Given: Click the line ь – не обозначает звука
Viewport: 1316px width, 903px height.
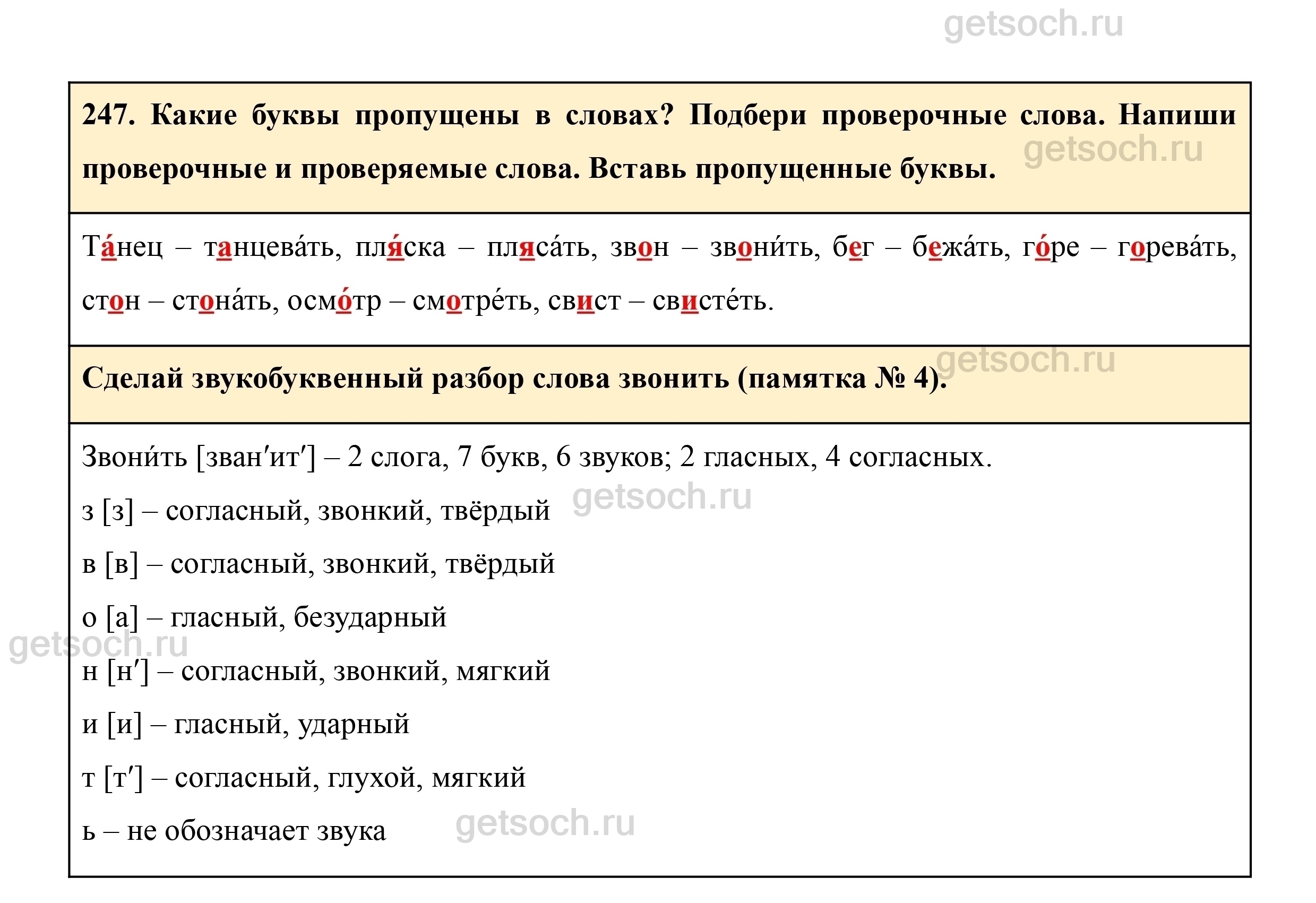Looking at the screenshot, I should [234, 832].
